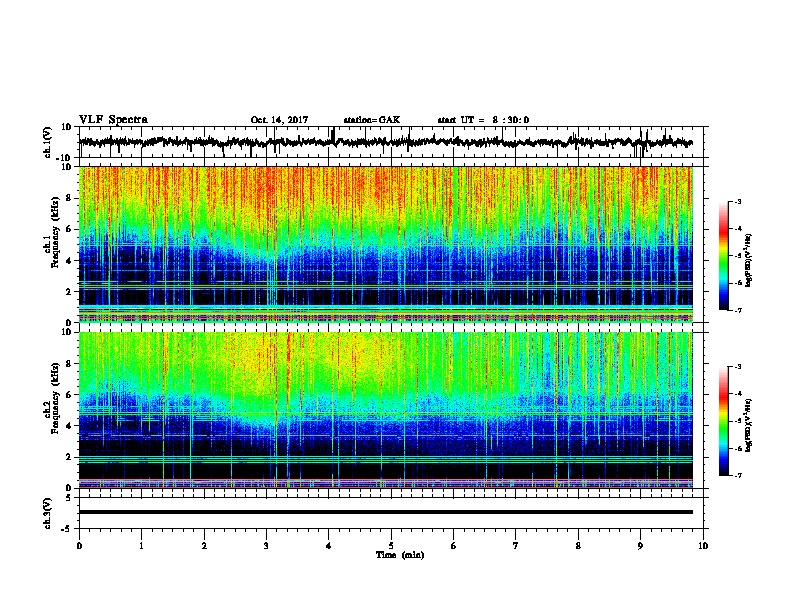The height and width of the screenshot is (612, 792).
Task: Click the "-3" label on ch.2 color bar
Action: pyautogui.click(x=737, y=367)
